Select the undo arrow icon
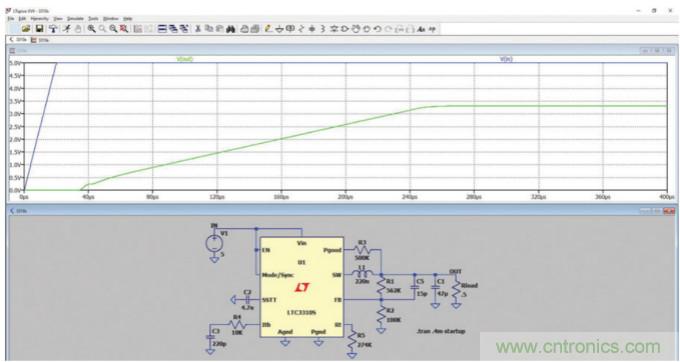680x362 pixels. pyautogui.click(x=377, y=29)
